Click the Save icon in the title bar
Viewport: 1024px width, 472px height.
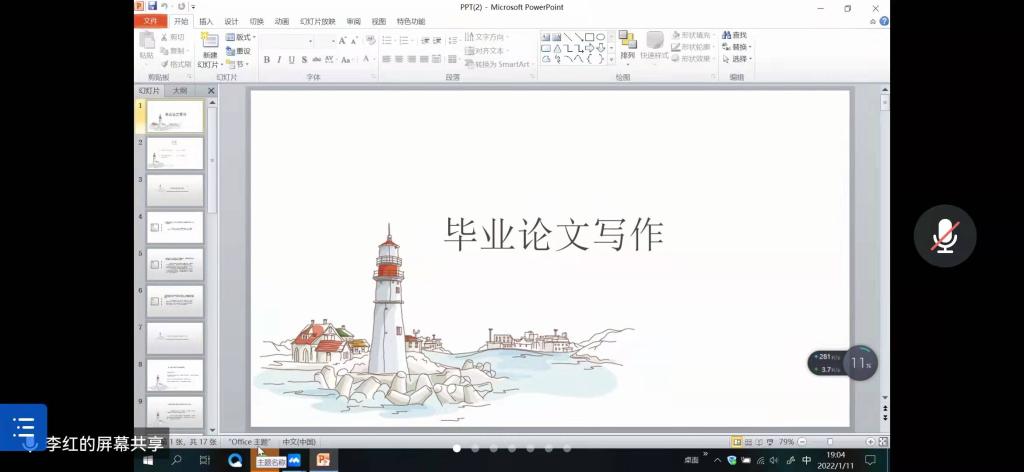(152, 6)
